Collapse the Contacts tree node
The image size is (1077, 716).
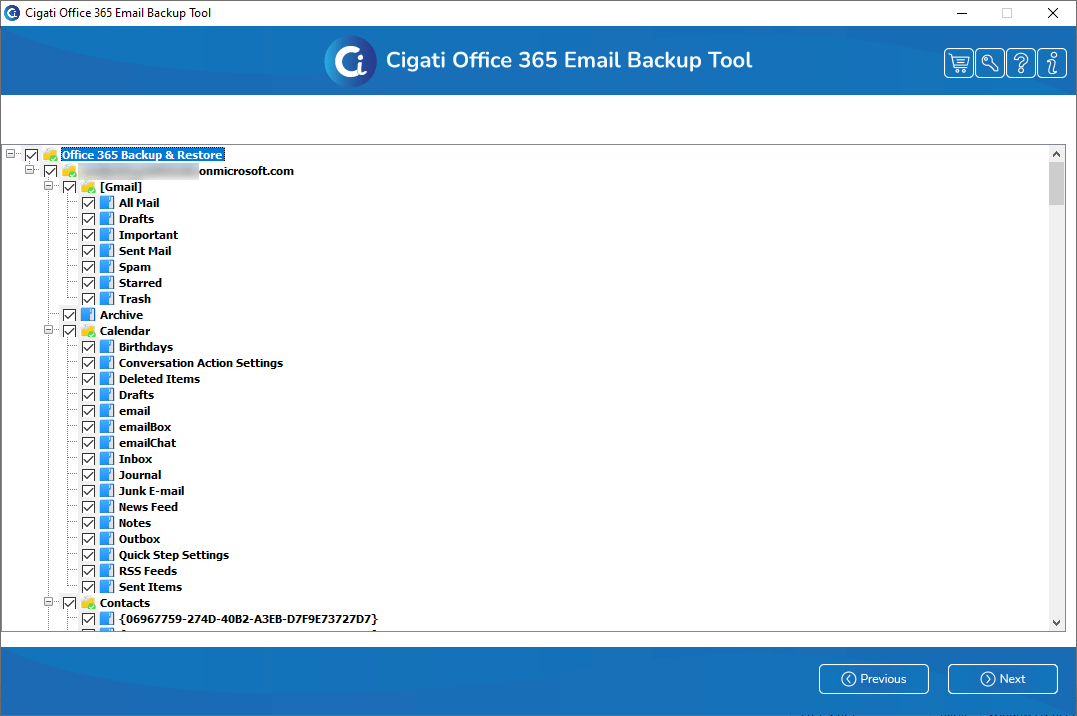49,601
